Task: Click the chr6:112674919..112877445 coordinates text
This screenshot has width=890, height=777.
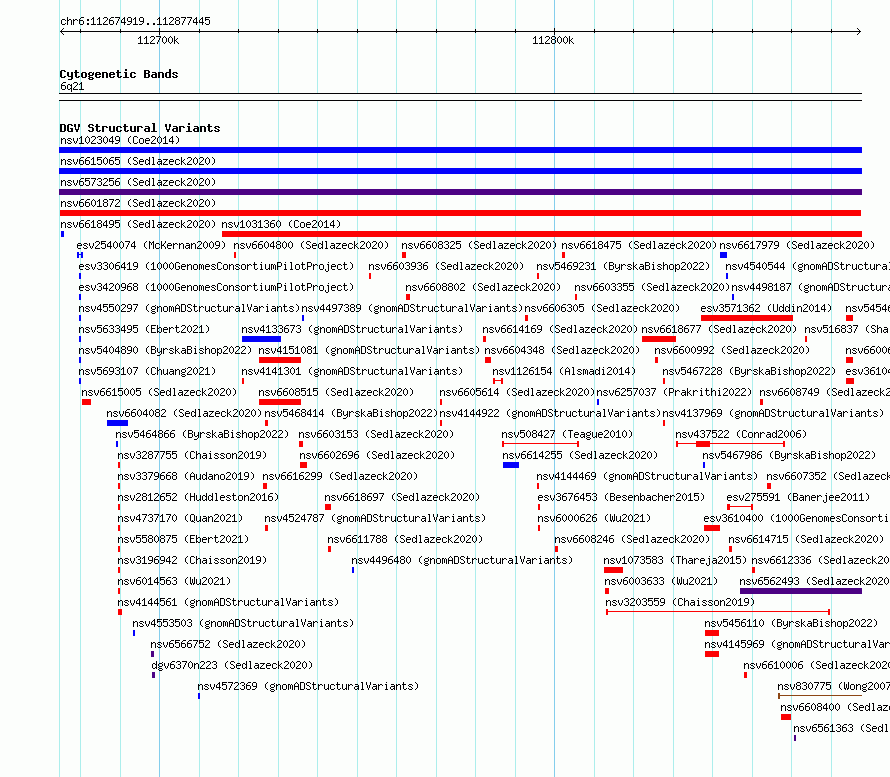Action: coord(135,21)
